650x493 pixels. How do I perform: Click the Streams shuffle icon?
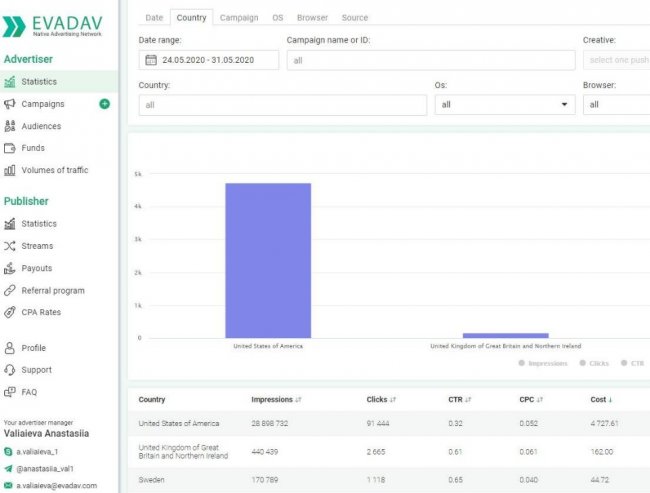pyautogui.click(x=10, y=246)
